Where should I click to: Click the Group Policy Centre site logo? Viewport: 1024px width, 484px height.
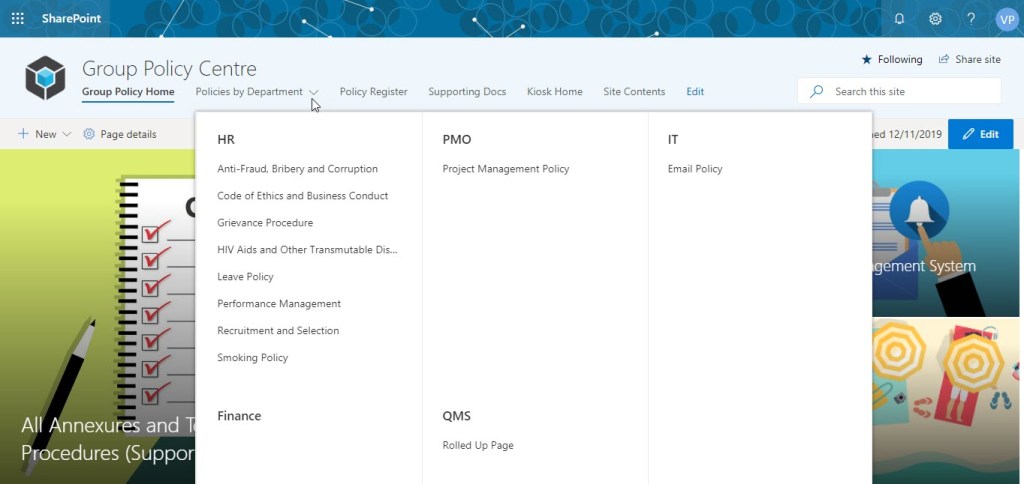45,77
